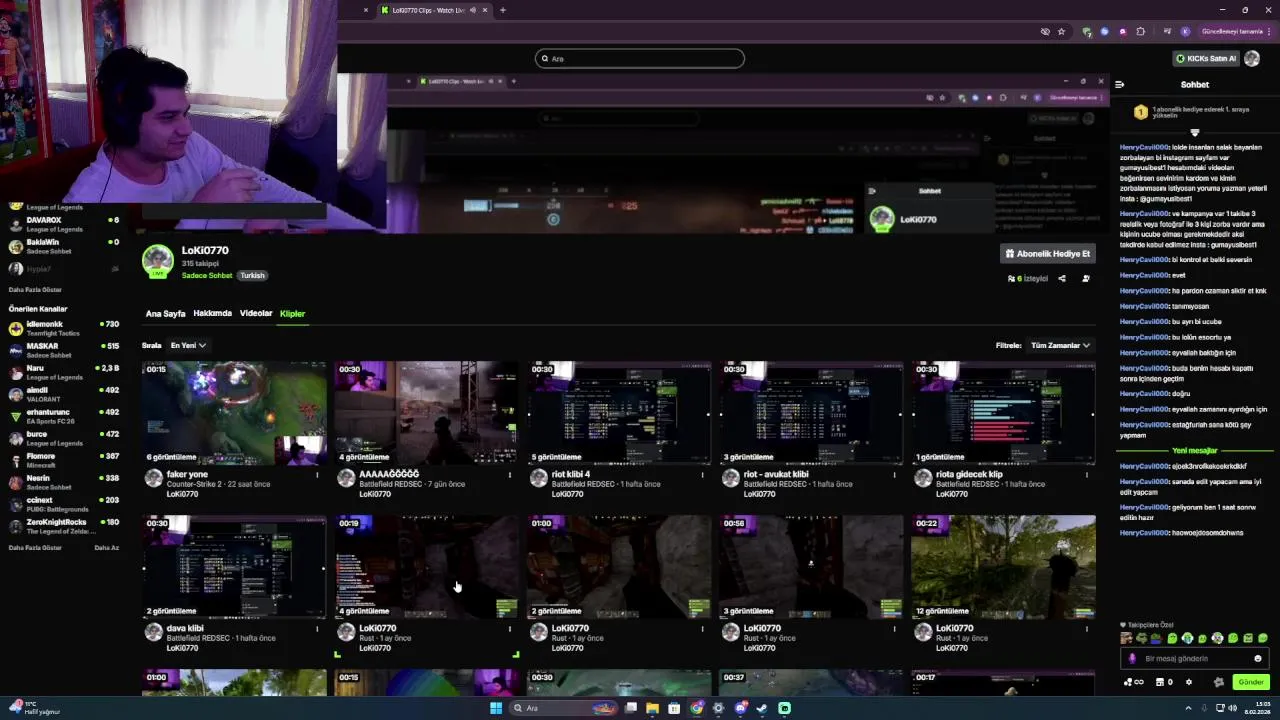Open the 'AAAAAĞĞĞĞĞ' clip thumbnail
Viewport: 1280px width, 720px height.
tap(426, 413)
